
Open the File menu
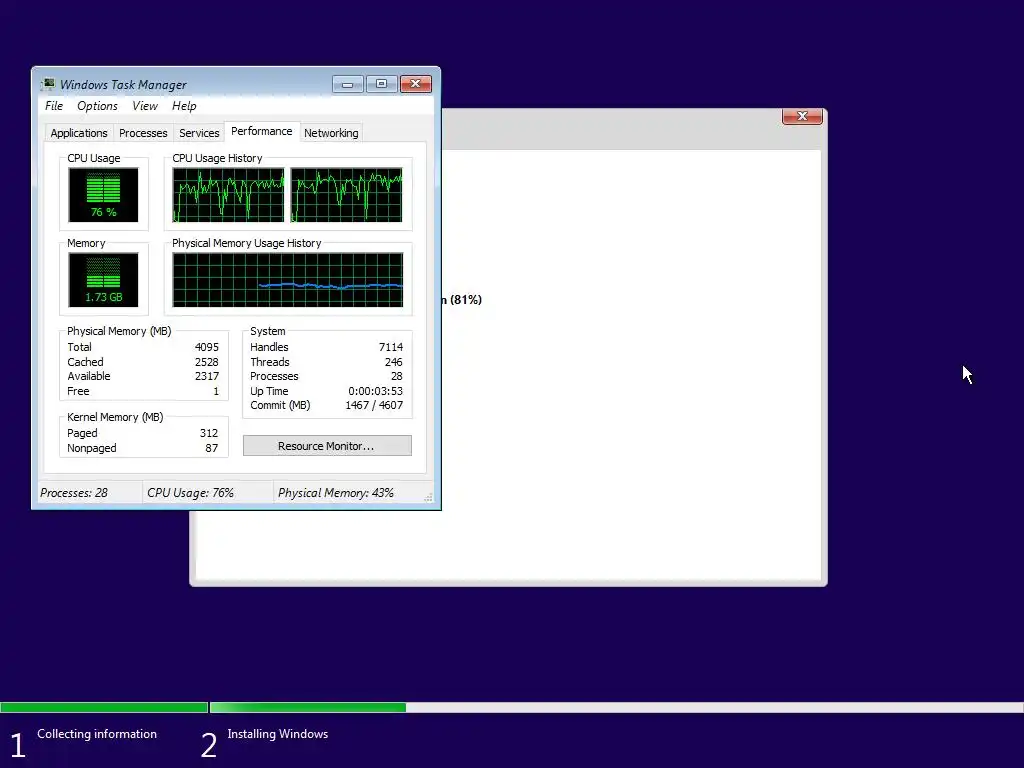coord(54,106)
